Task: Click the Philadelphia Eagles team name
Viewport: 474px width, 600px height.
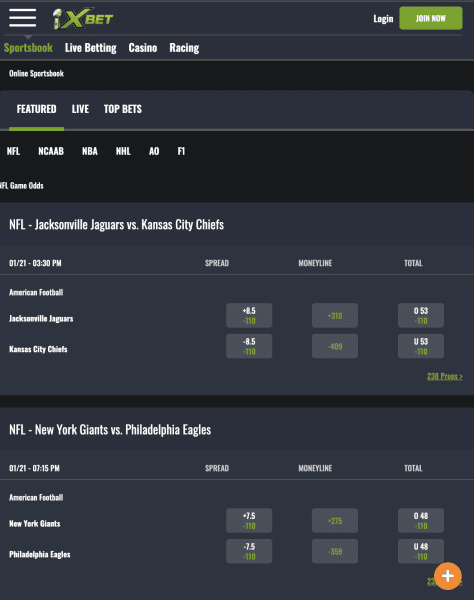Action: click(40, 554)
